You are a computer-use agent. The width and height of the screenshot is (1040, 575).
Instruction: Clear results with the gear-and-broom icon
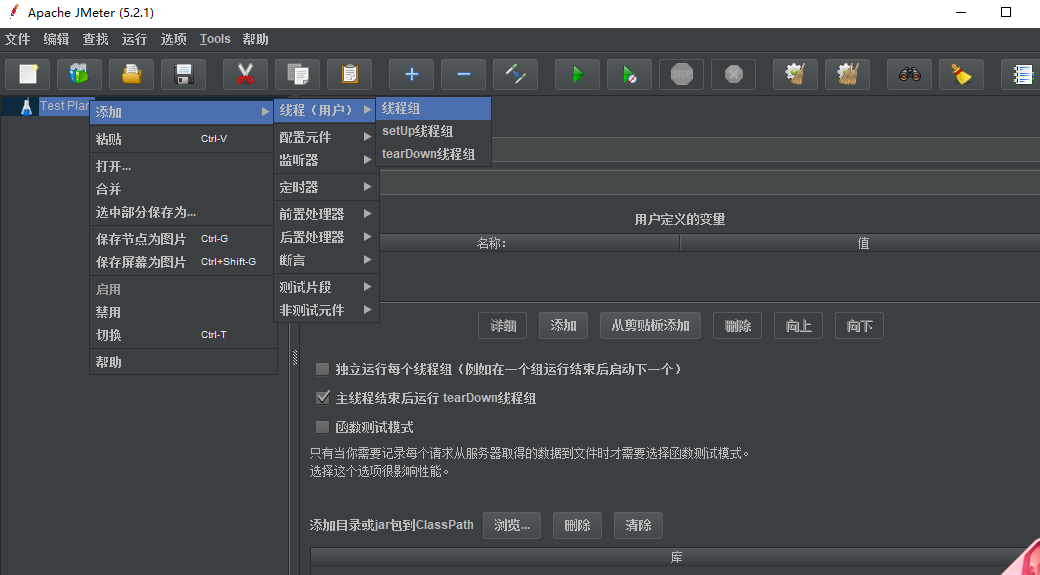795,74
